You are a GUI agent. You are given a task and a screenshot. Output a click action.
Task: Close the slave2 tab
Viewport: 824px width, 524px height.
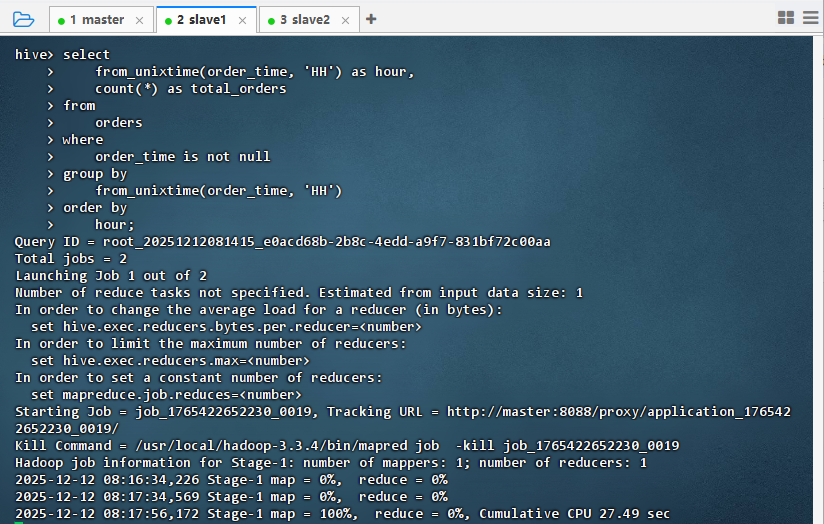point(345,20)
